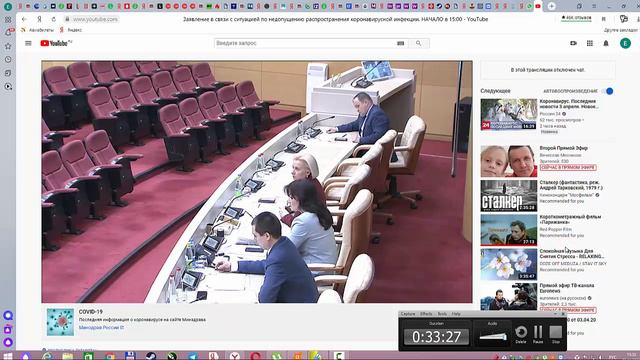This screenshot has height=360, width=640.
Task: Open the Коронавирус Россия 24 news thumbnail
Action: tap(509, 114)
